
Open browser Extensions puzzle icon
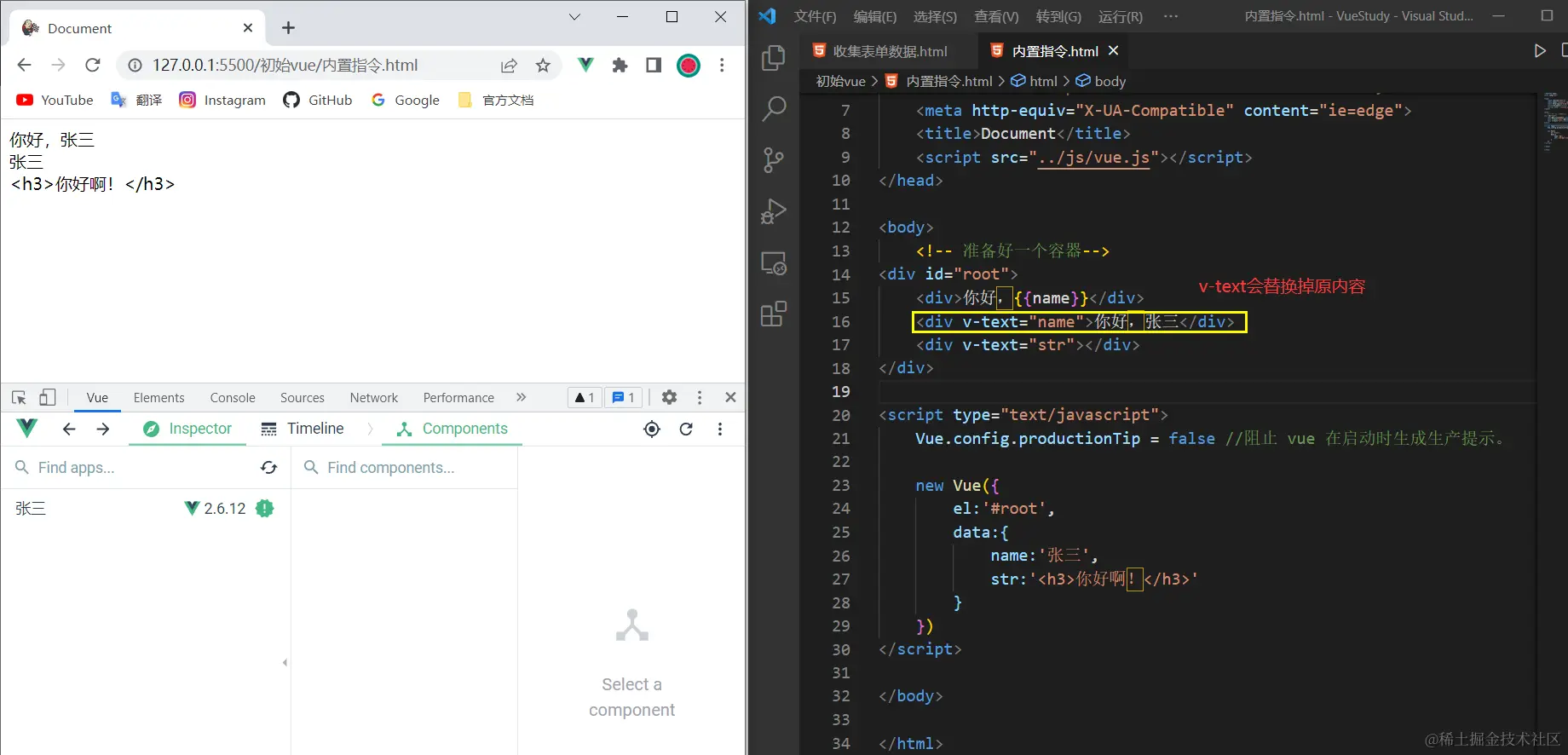pos(620,66)
